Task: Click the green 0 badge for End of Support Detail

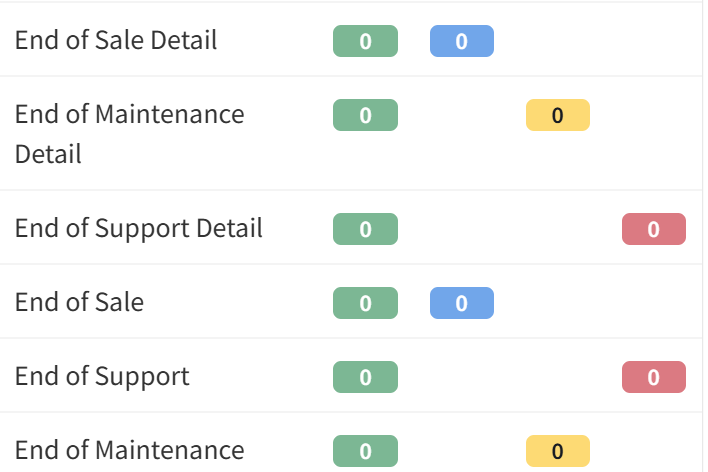Action: click(x=365, y=229)
